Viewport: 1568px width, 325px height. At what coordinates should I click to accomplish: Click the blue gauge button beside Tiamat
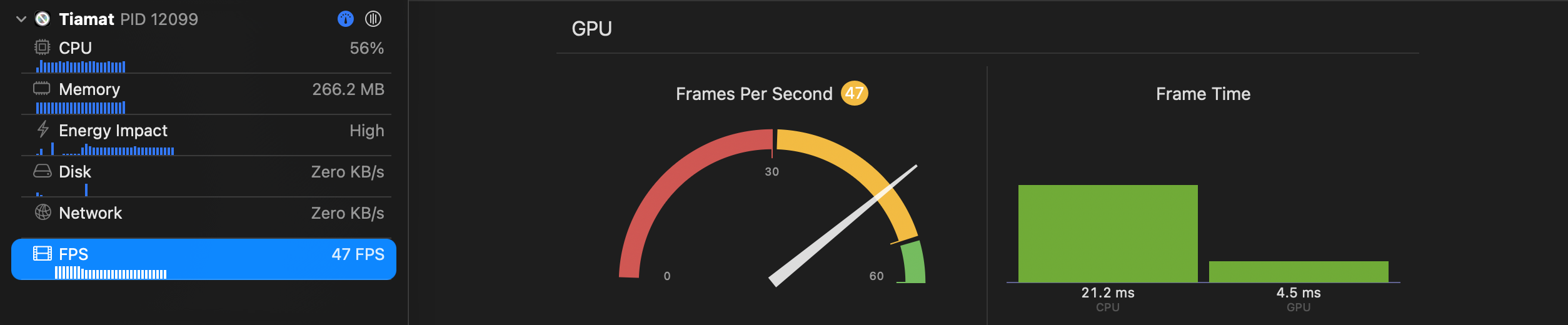click(346, 19)
